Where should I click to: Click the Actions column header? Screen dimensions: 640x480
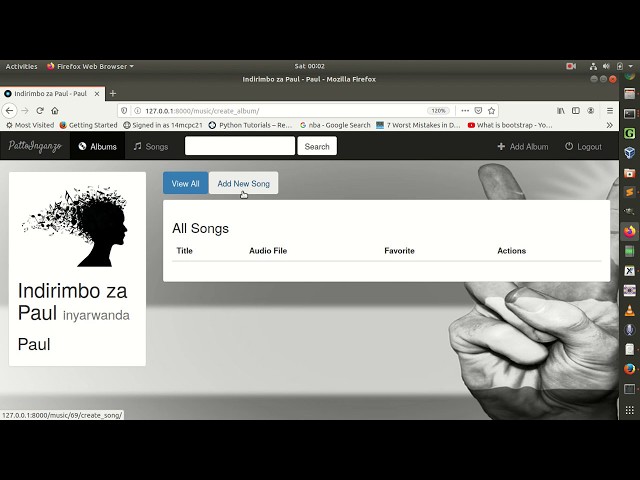pyautogui.click(x=511, y=251)
